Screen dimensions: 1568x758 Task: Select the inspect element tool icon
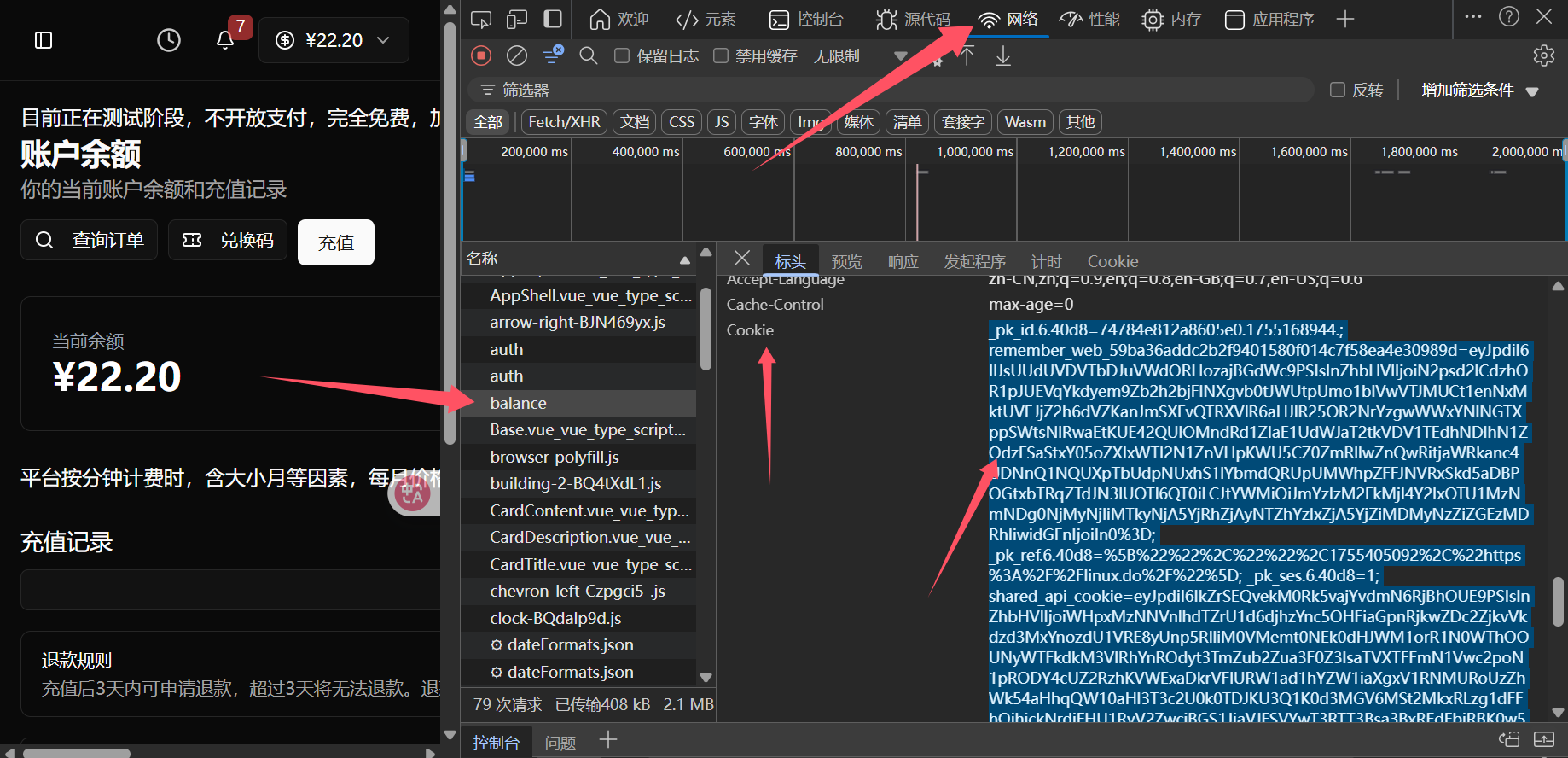481,19
